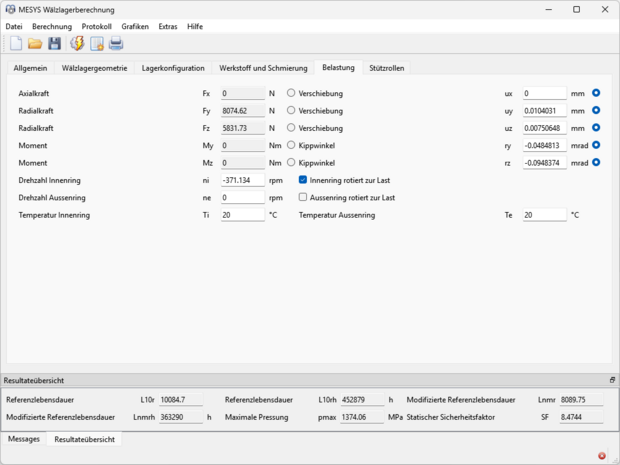Open the Grafiken menu
This screenshot has height=465, width=620.
tap(135, 26)
